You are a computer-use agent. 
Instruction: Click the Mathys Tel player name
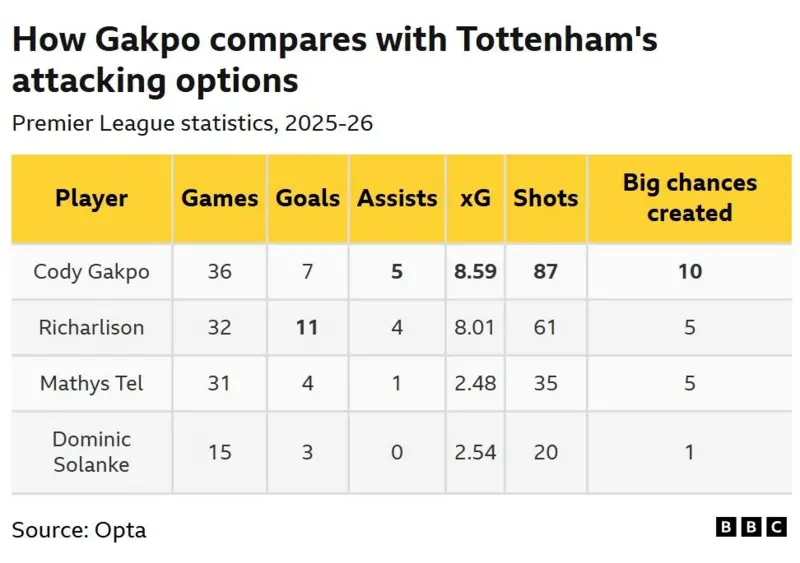coord(91,383)
